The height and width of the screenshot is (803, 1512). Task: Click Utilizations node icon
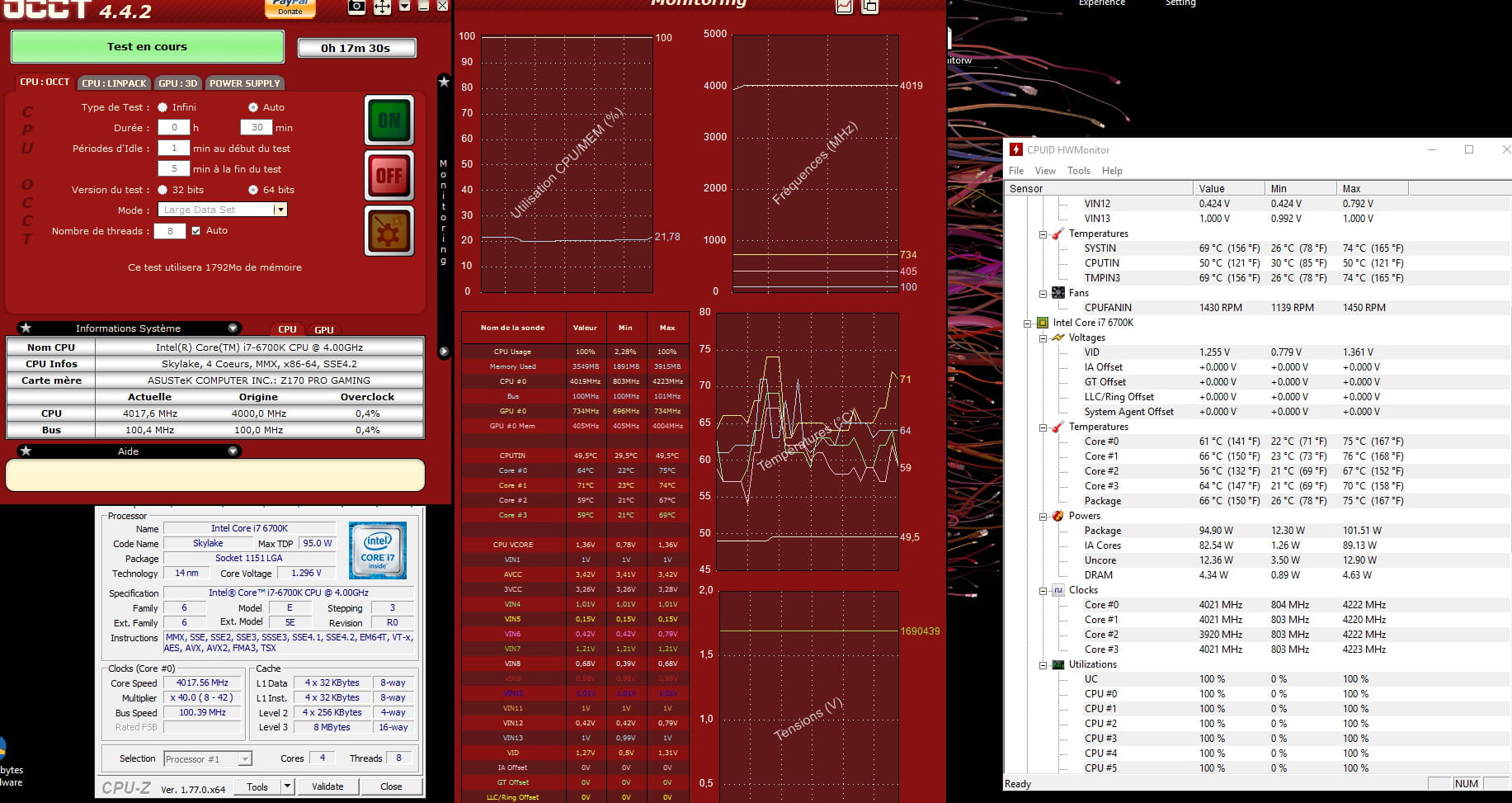pos(1057,664)
